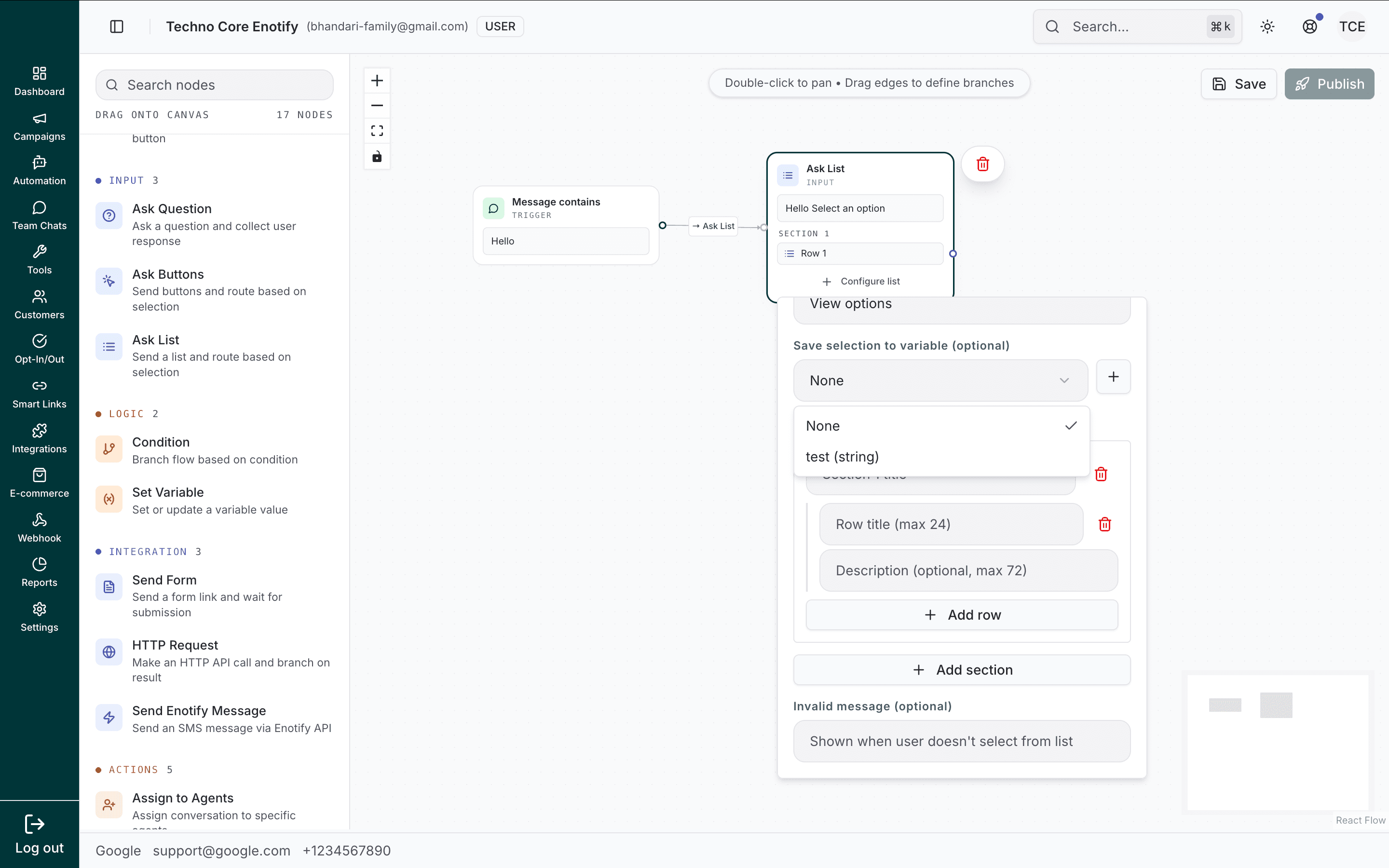Screen dimensions: 1389x868
Task: Delete the Ask List node
Action: point(982,164)
